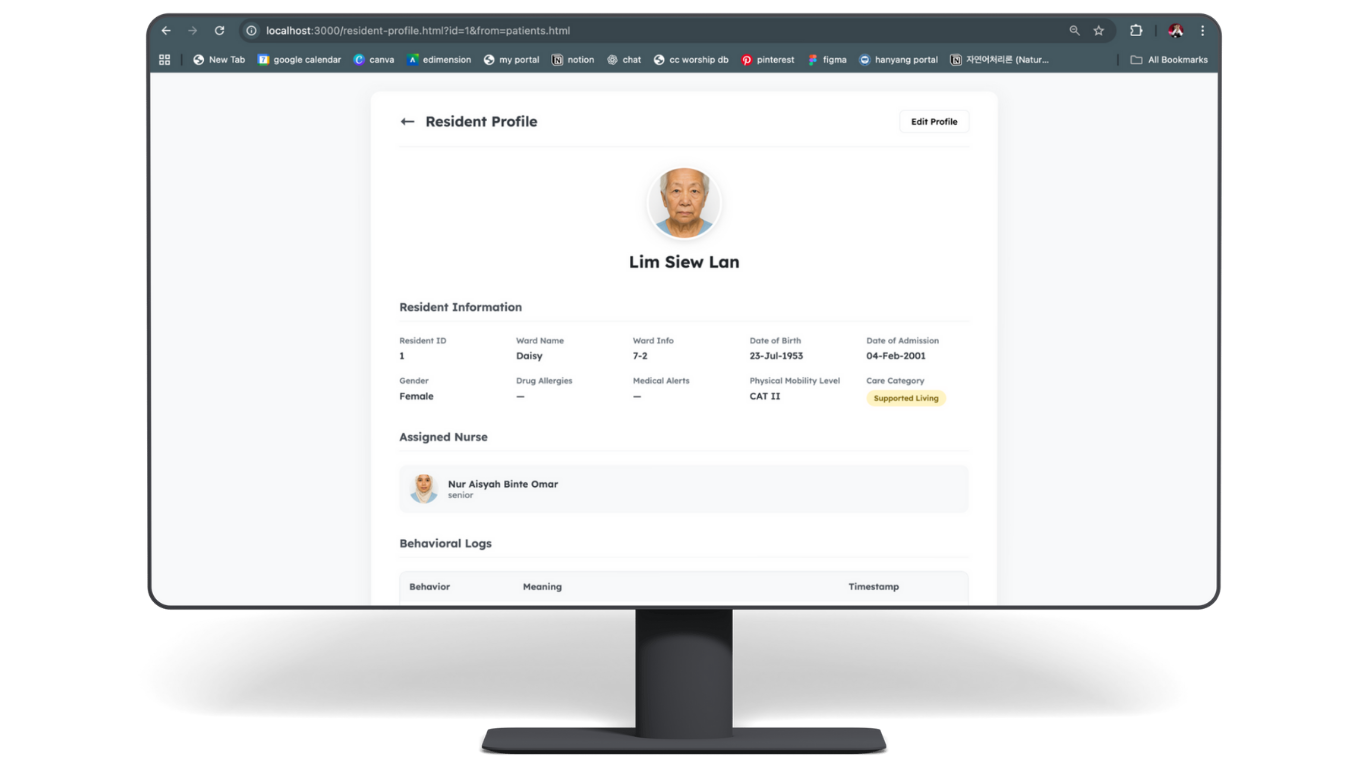Screen dimensions: 1366x768
Task: Bookmark this page with the star icon
Action: point(1099,31)
